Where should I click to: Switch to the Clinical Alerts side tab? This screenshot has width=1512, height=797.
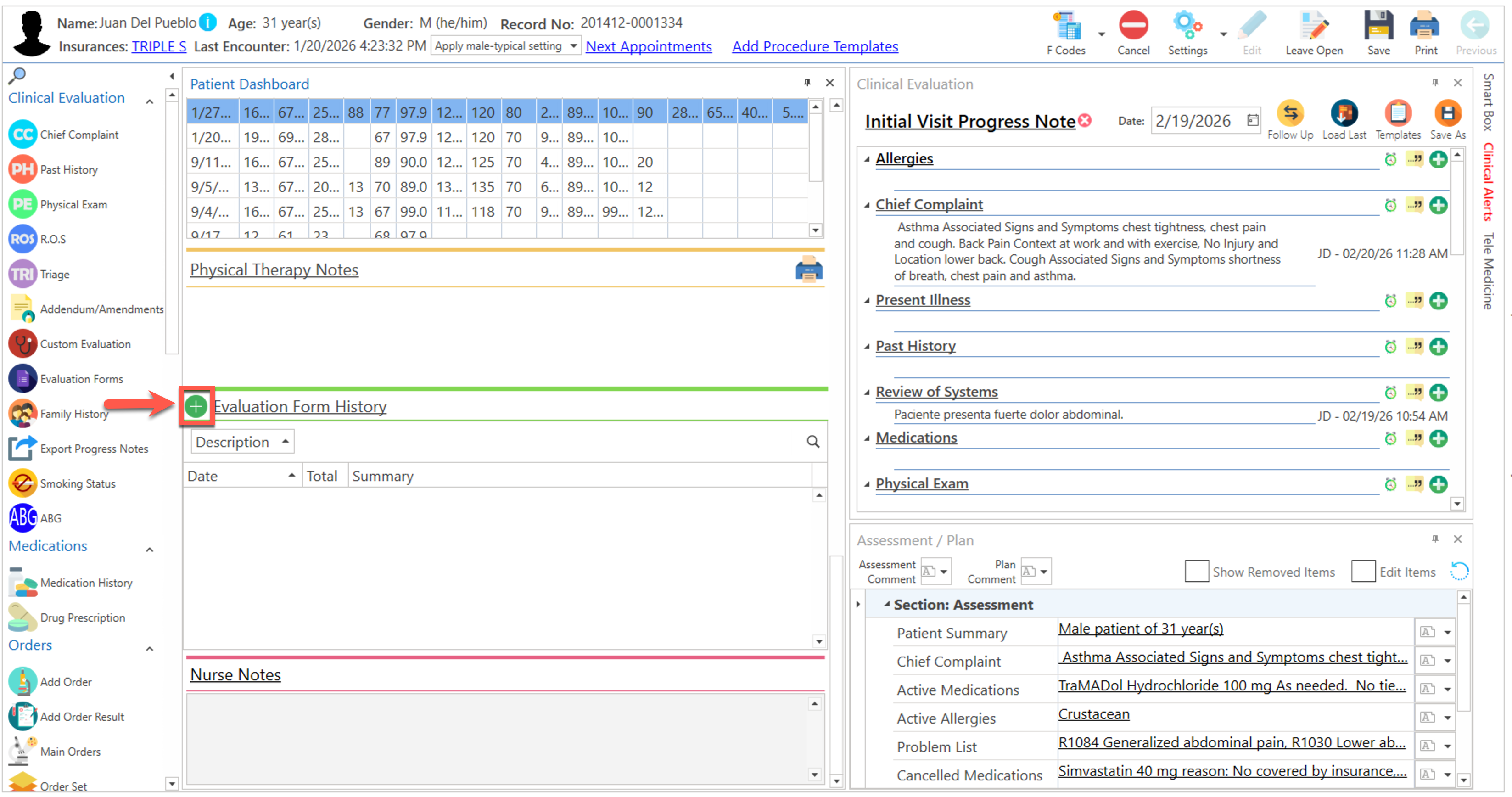coord(1489,181)
